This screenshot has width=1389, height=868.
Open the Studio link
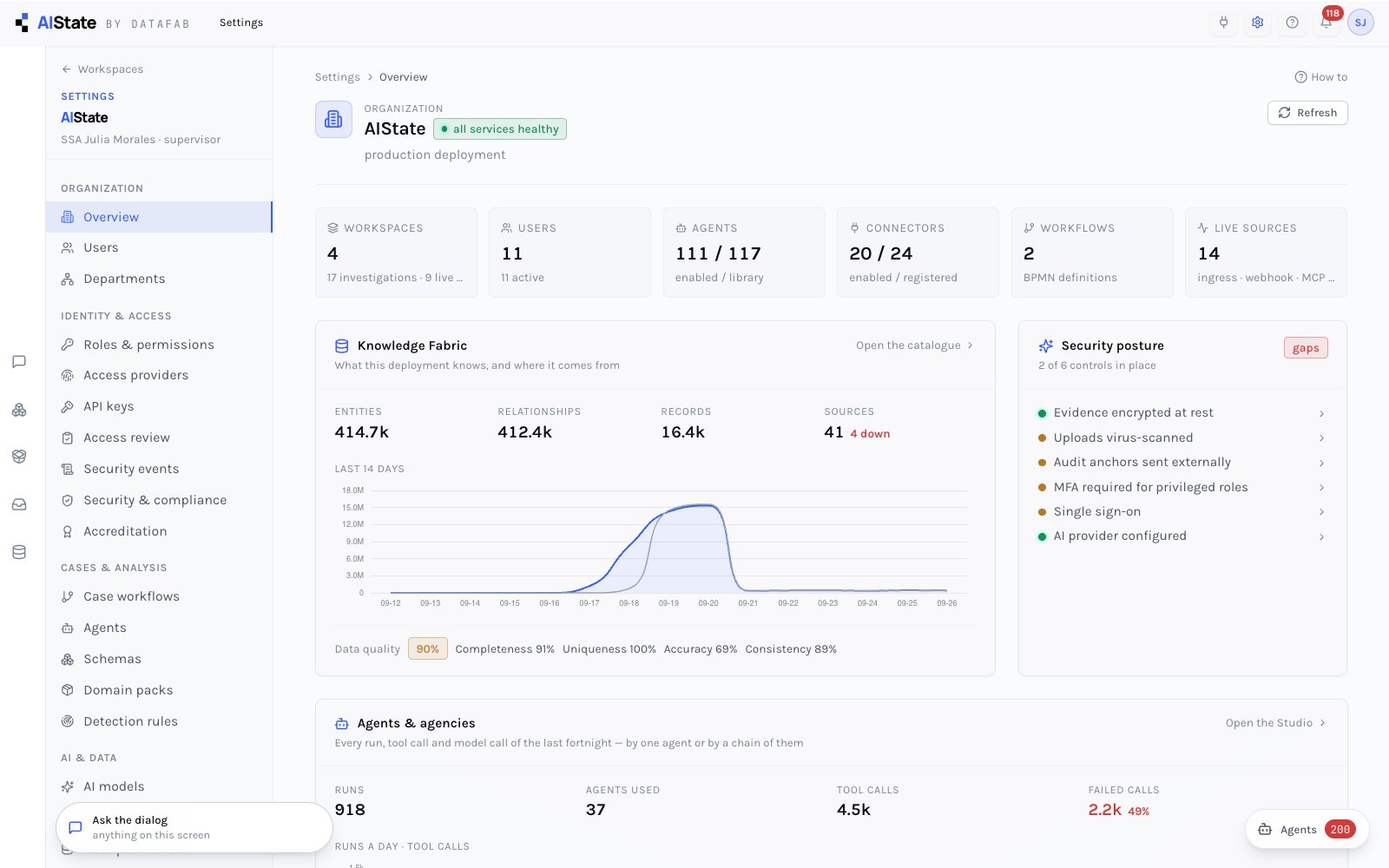tap(1276, 723)
